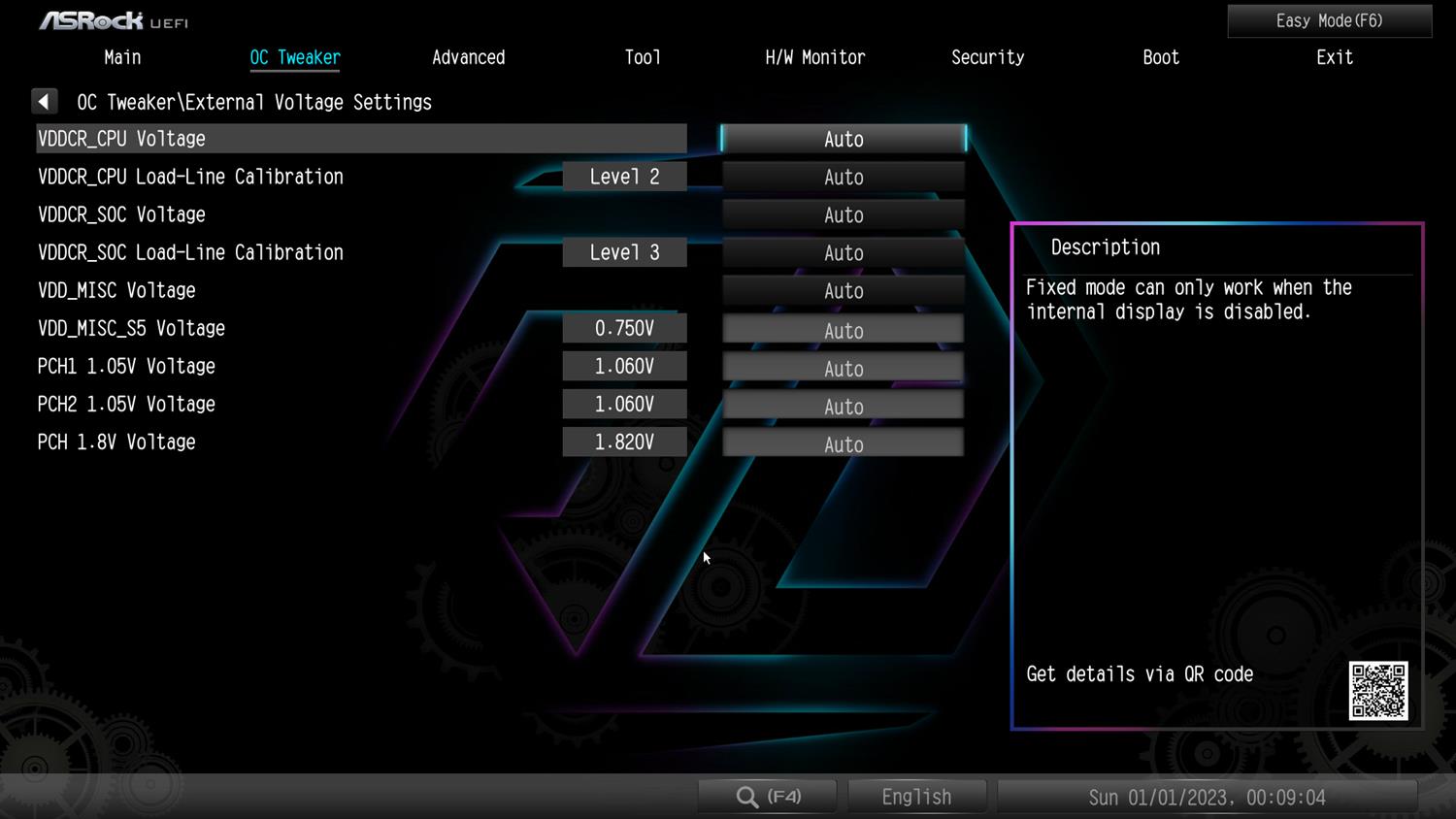Click the date and time display
1456x819 pixels.
point(1207,797)
